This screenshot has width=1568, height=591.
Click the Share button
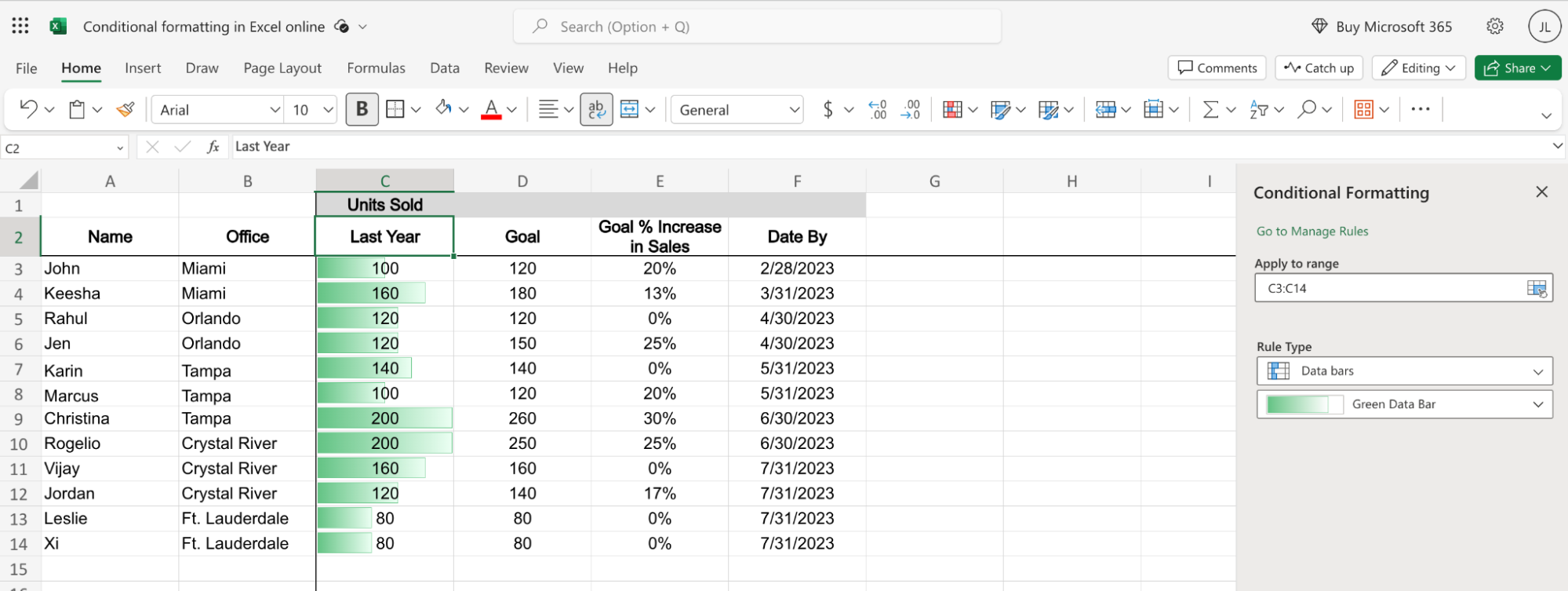click(1517, 68)
